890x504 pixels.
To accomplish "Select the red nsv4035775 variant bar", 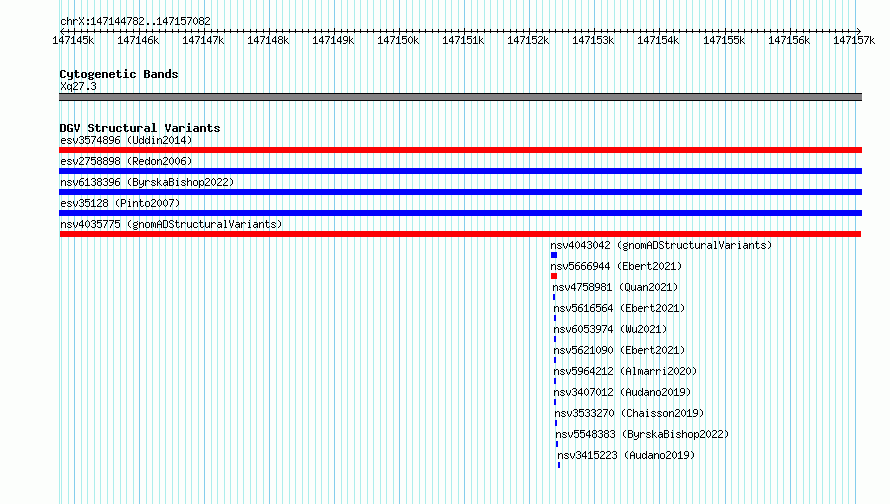I will coord(460,234).
